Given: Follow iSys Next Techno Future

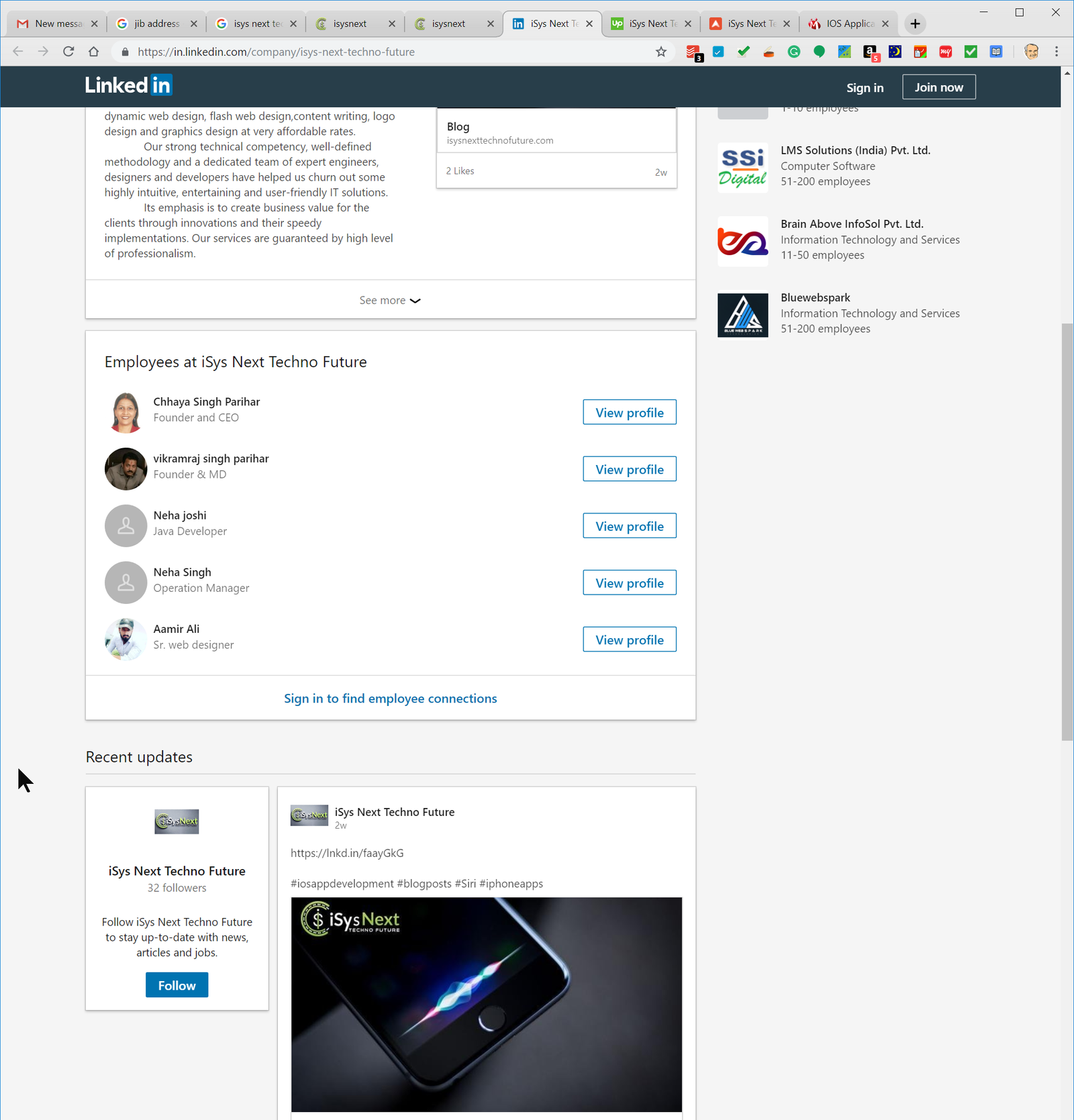Looking at the screenshot, I should (177, 985).
